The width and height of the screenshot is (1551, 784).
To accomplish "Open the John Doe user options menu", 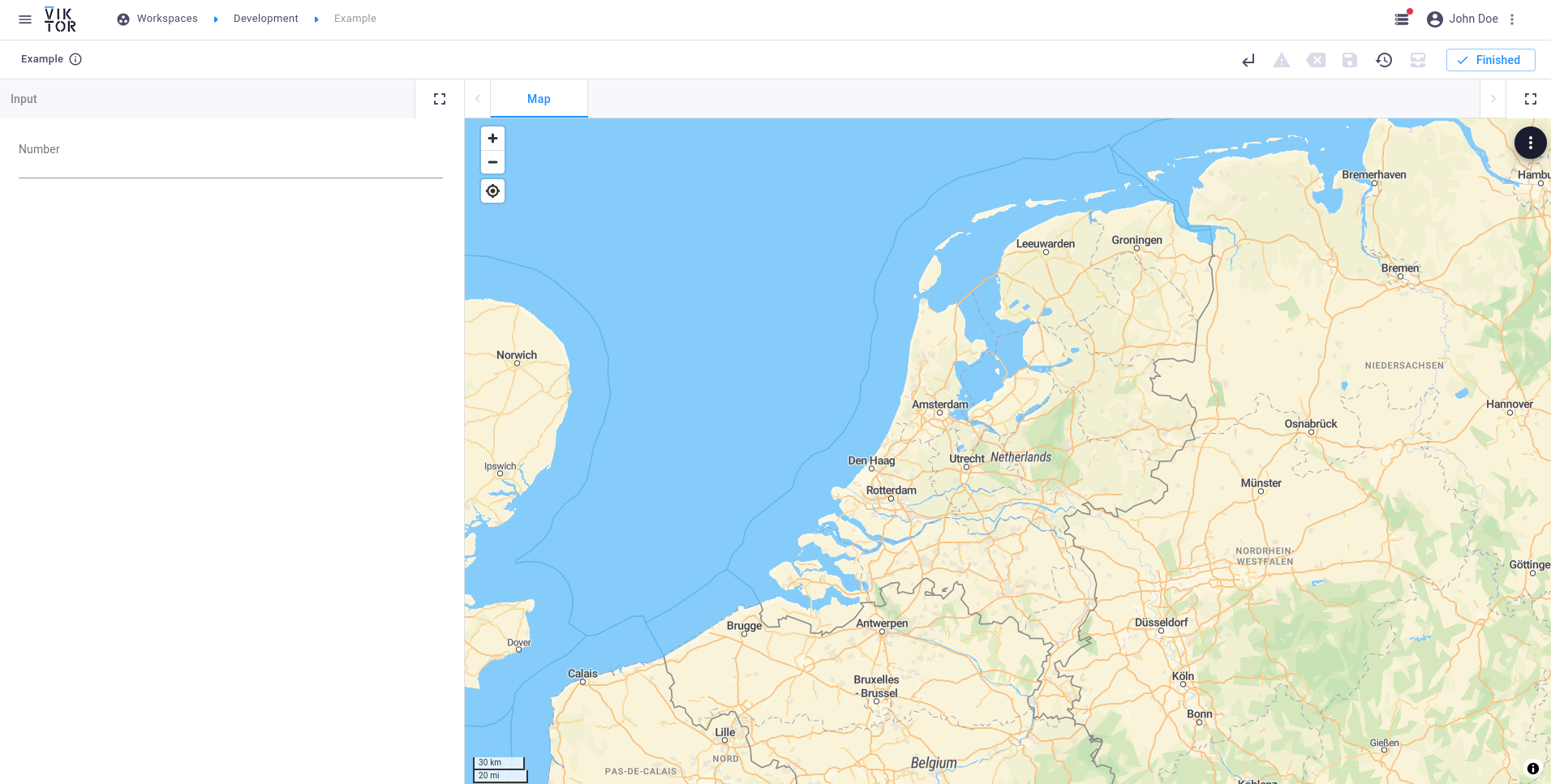I will pyautogui.click(x=1512, y=19).
